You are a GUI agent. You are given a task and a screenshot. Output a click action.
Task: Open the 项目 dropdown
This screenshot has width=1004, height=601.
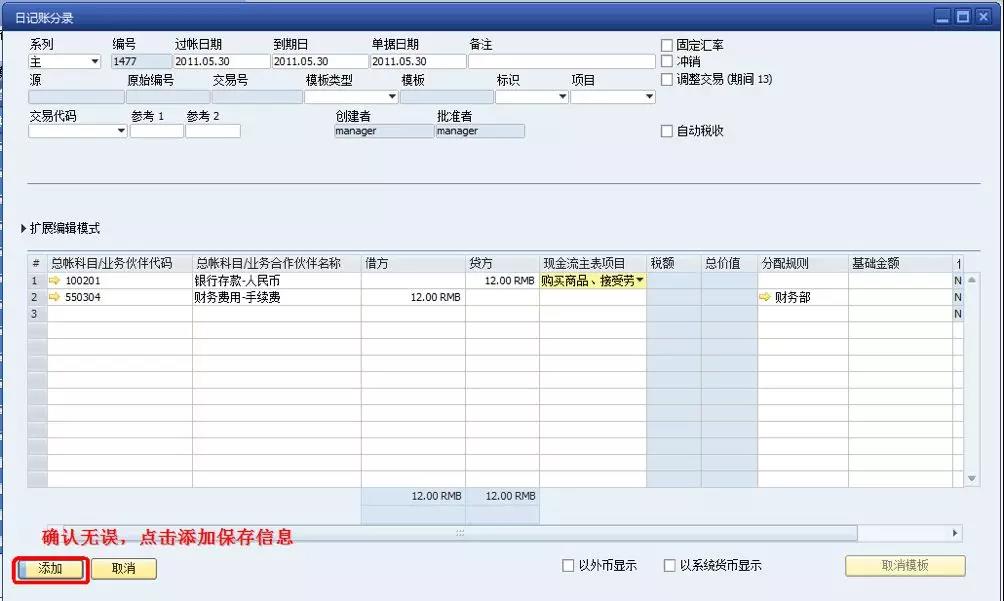pyautogui.click(x=649, y=95)
